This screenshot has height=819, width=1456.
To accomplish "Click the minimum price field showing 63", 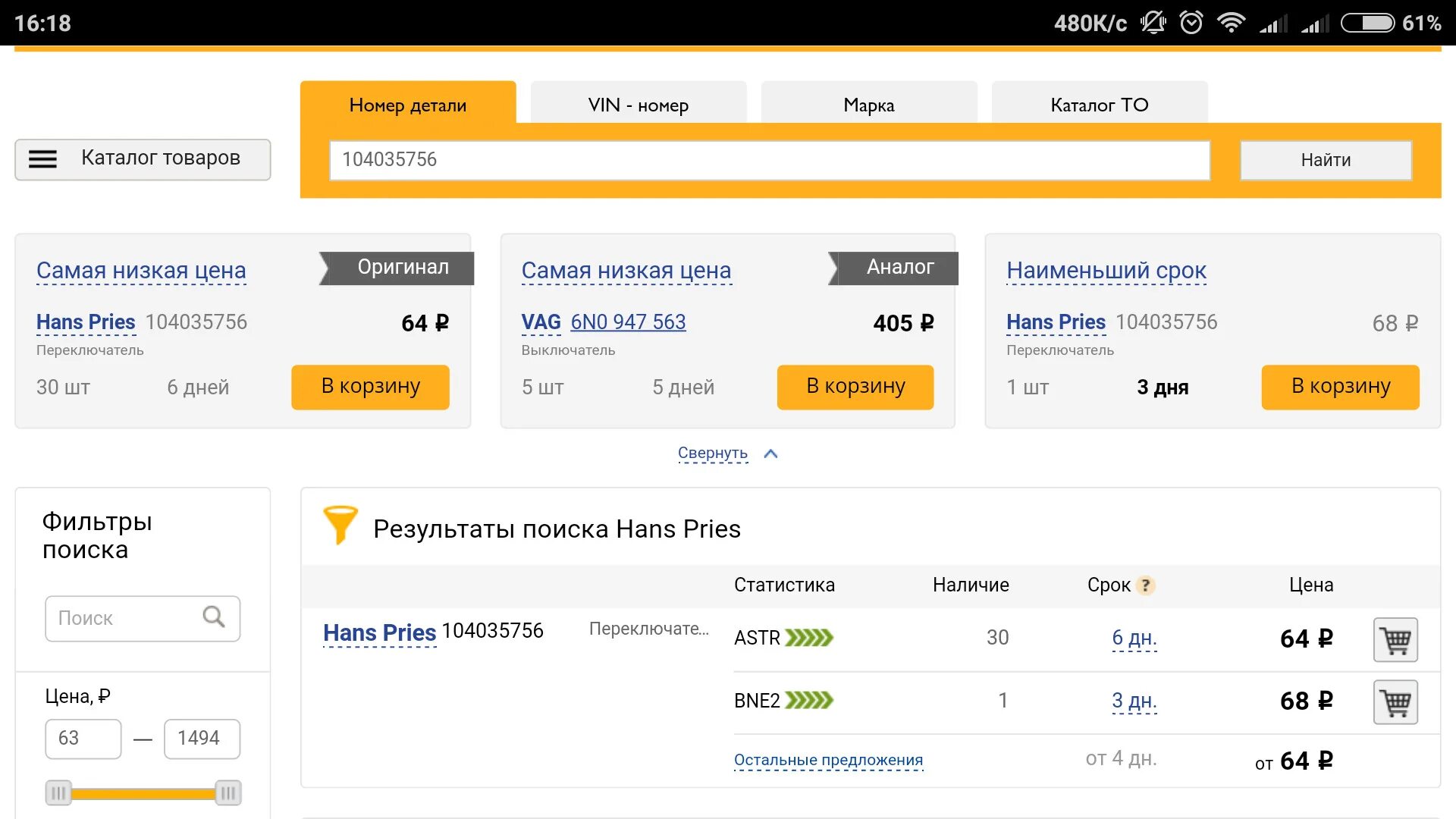I will point(83,739).
